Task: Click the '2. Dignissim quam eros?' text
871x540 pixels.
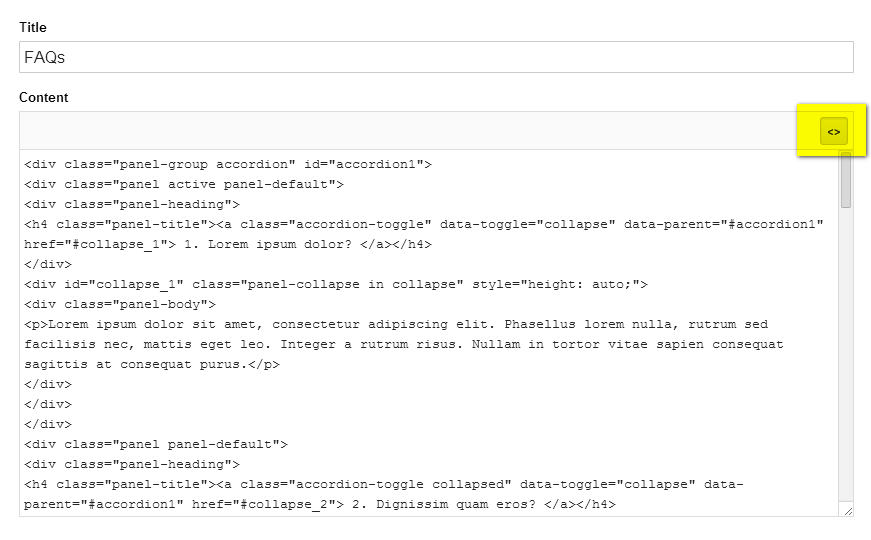Action: [x=443, y=504]
